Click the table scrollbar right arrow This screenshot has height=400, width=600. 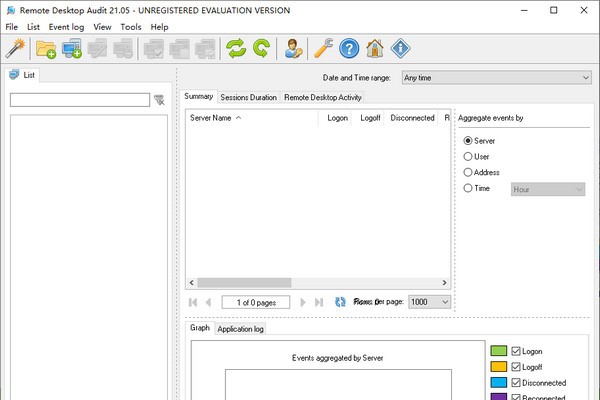[x=444, y=282]
